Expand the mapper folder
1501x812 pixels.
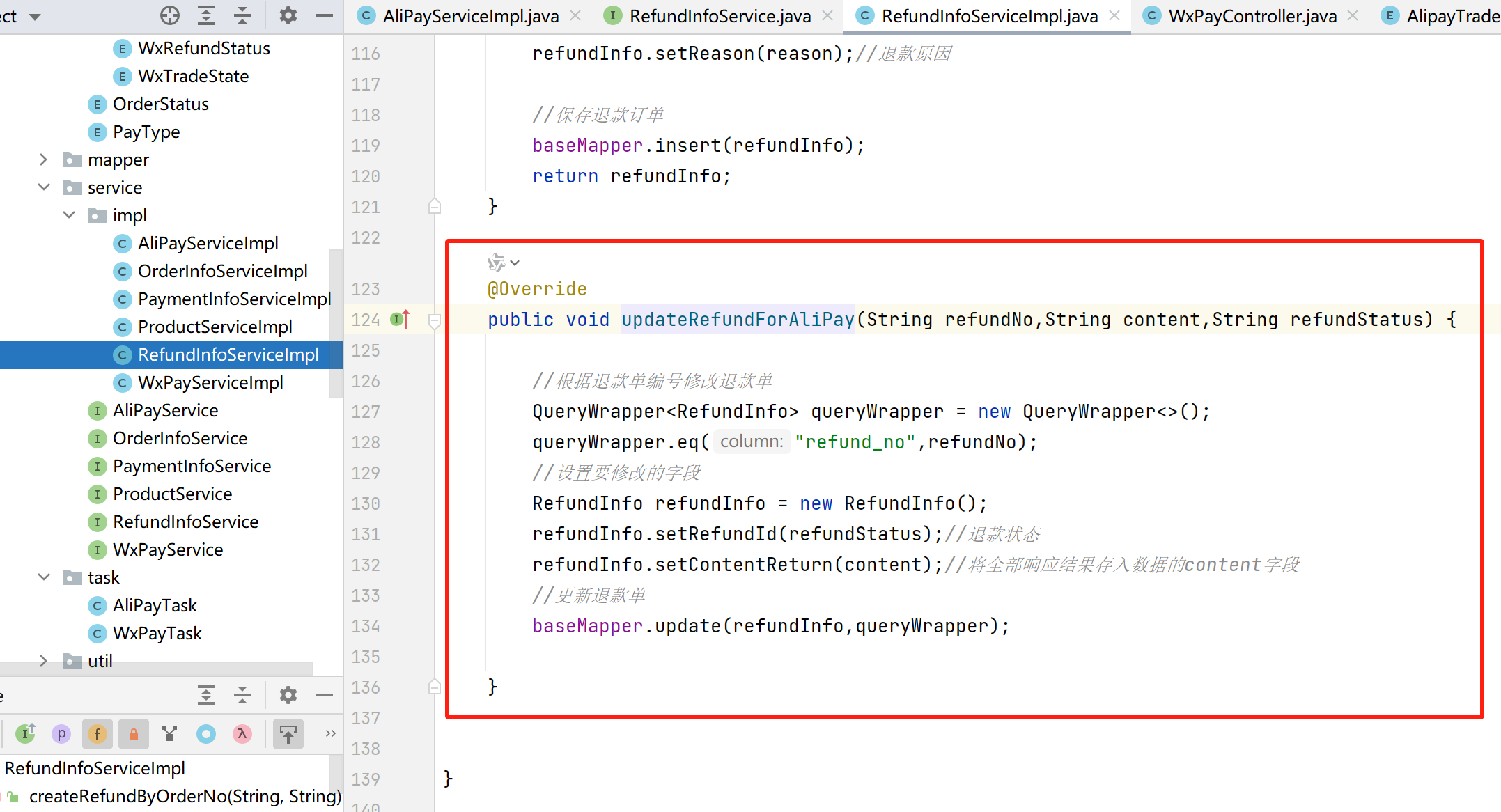[x=43, y=159]
